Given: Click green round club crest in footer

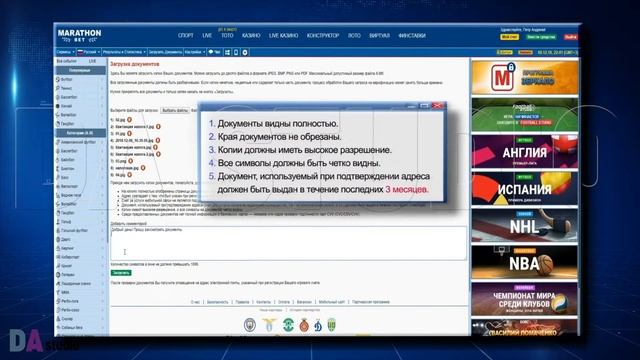Looking at the screenshot, I should (288, 325).
